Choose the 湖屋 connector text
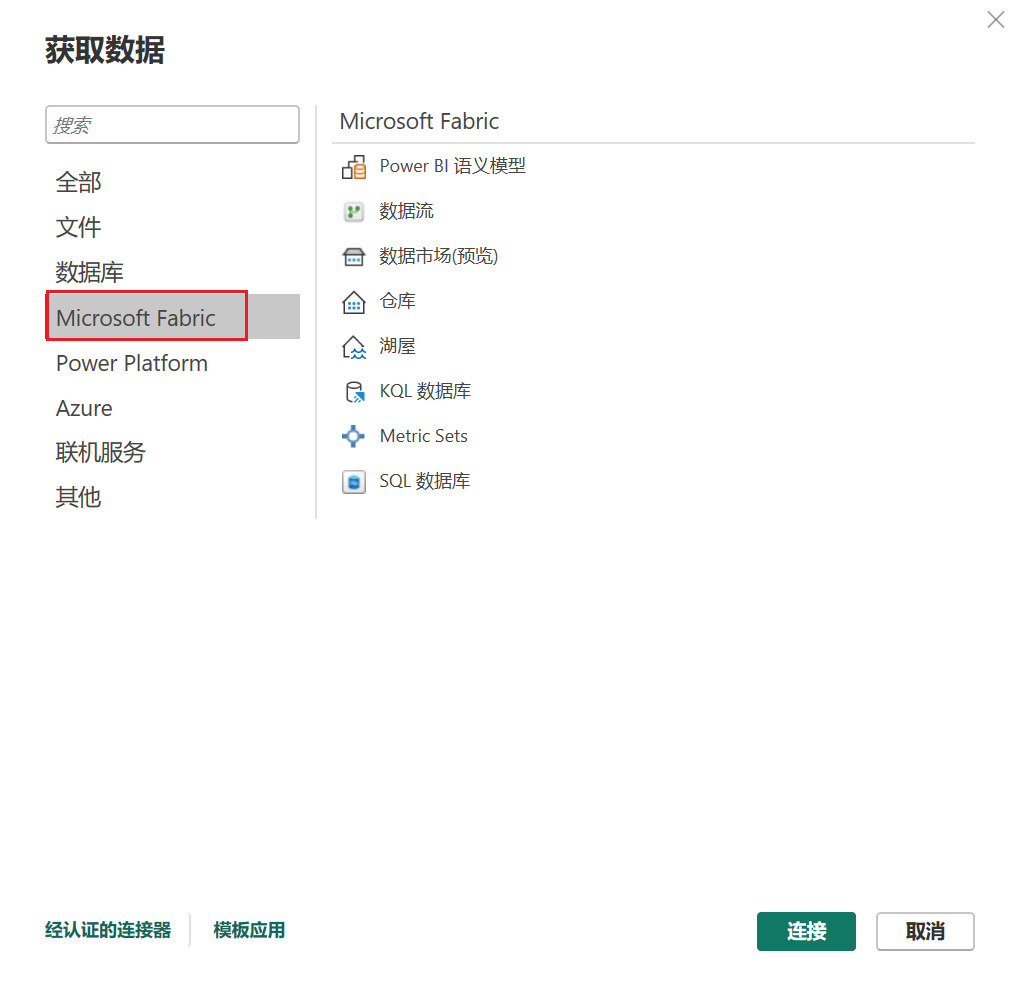Image resolution: width=1020 pixels, height=990 pixels. [397, 346]
